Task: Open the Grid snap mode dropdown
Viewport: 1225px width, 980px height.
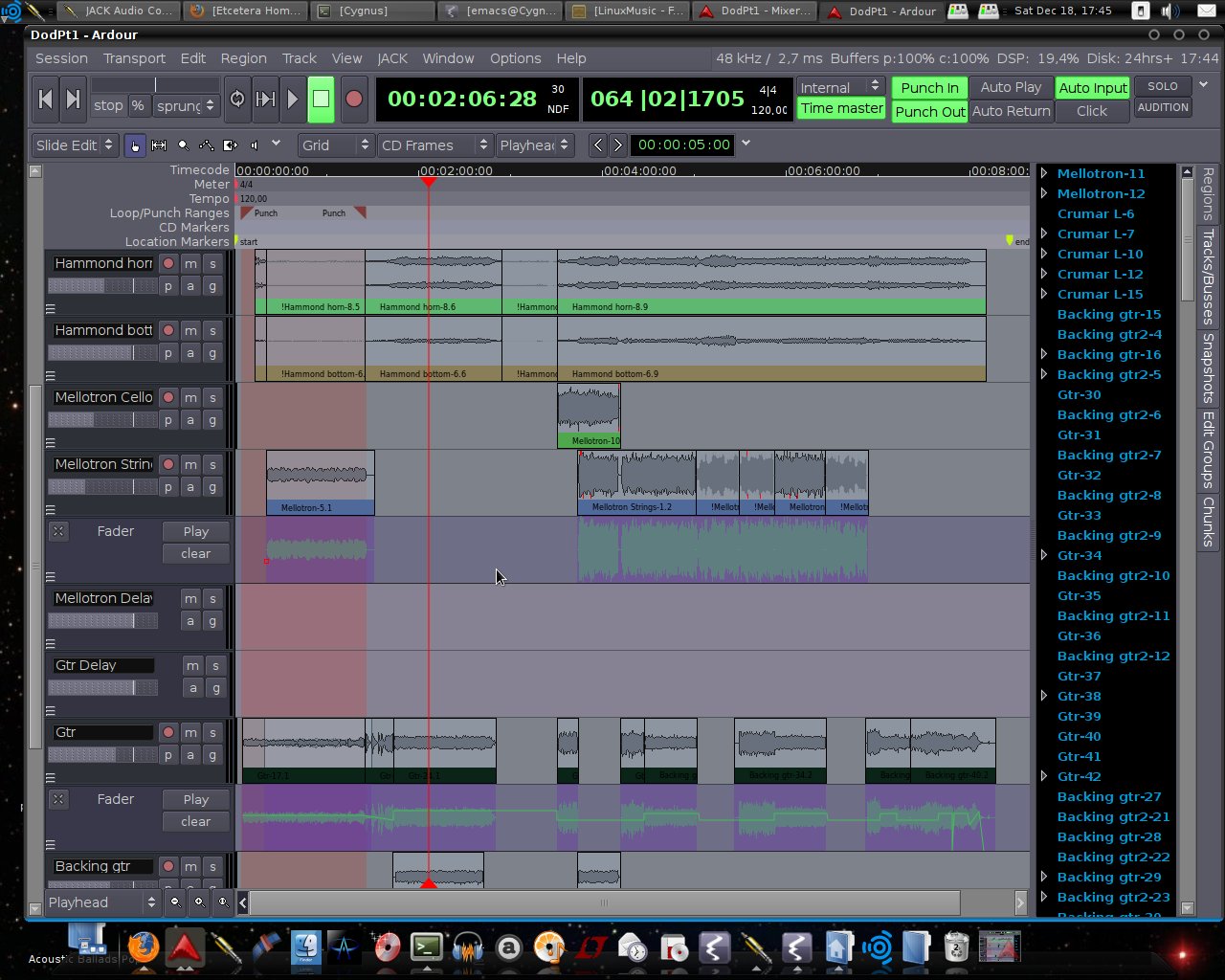Action: click(x=335, y=145)
